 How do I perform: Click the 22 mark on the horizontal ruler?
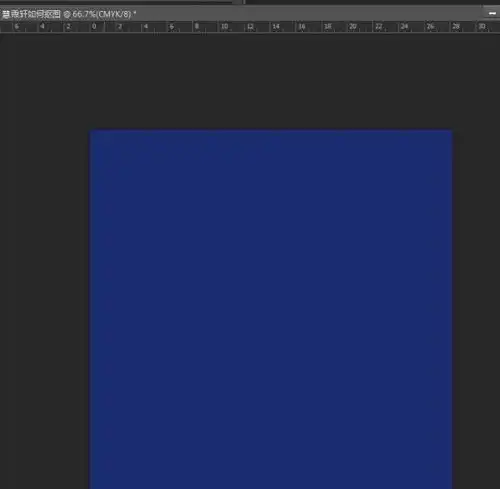[x=379, y=26]
